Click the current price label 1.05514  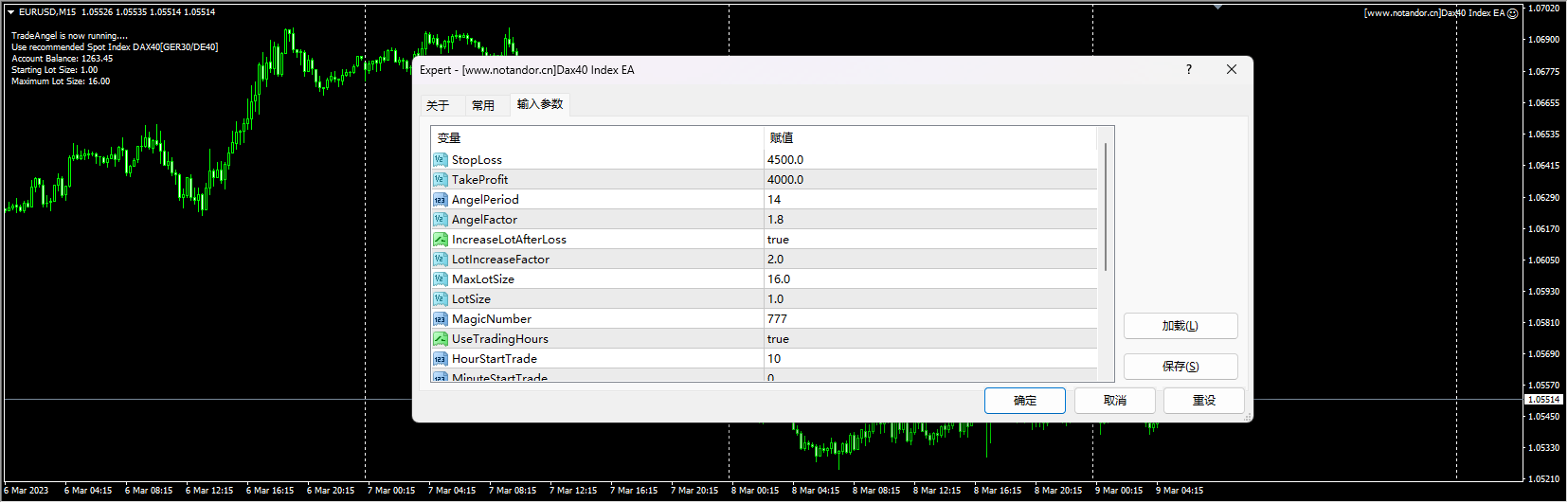coord(1543,400)
